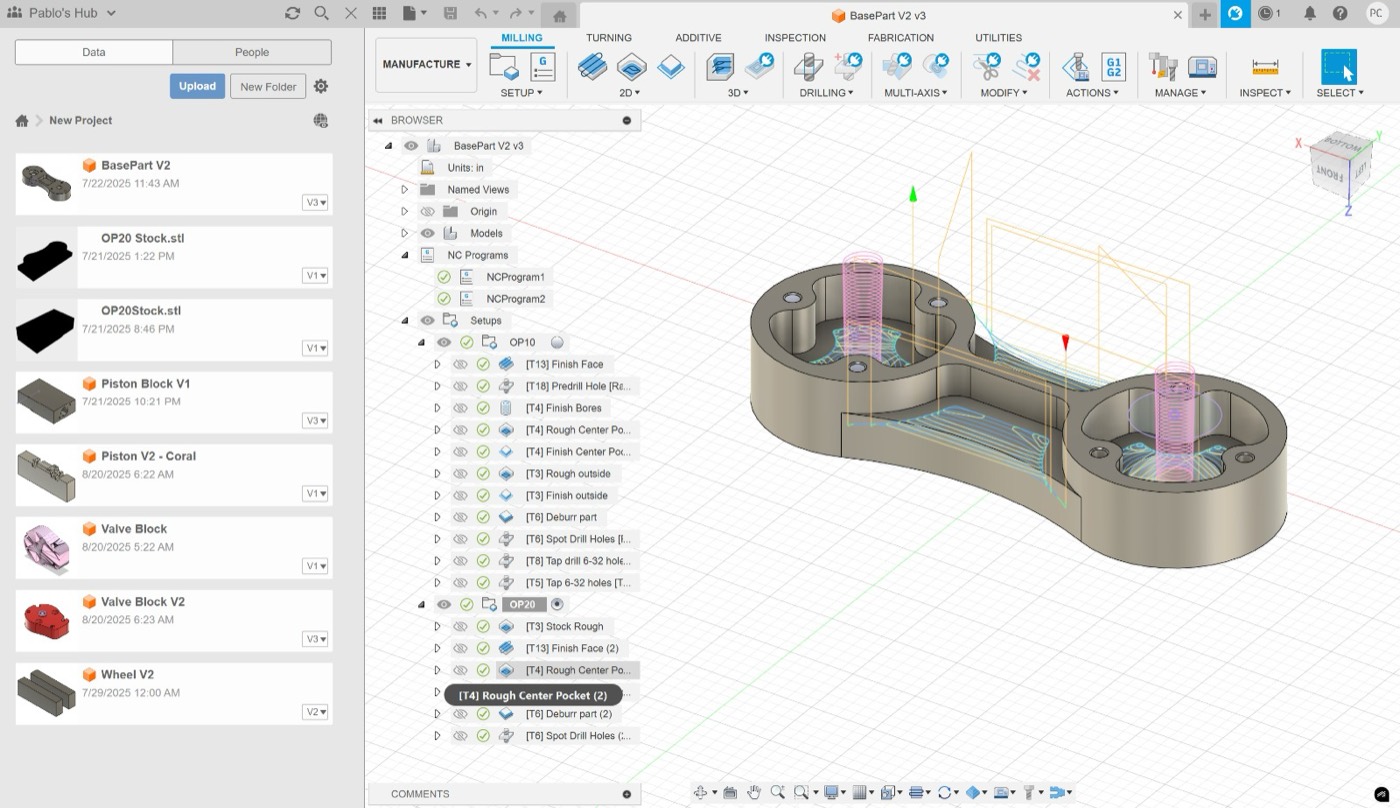
Task: Click the Tool Library icon in Manage
Action: coord(1163,67)
